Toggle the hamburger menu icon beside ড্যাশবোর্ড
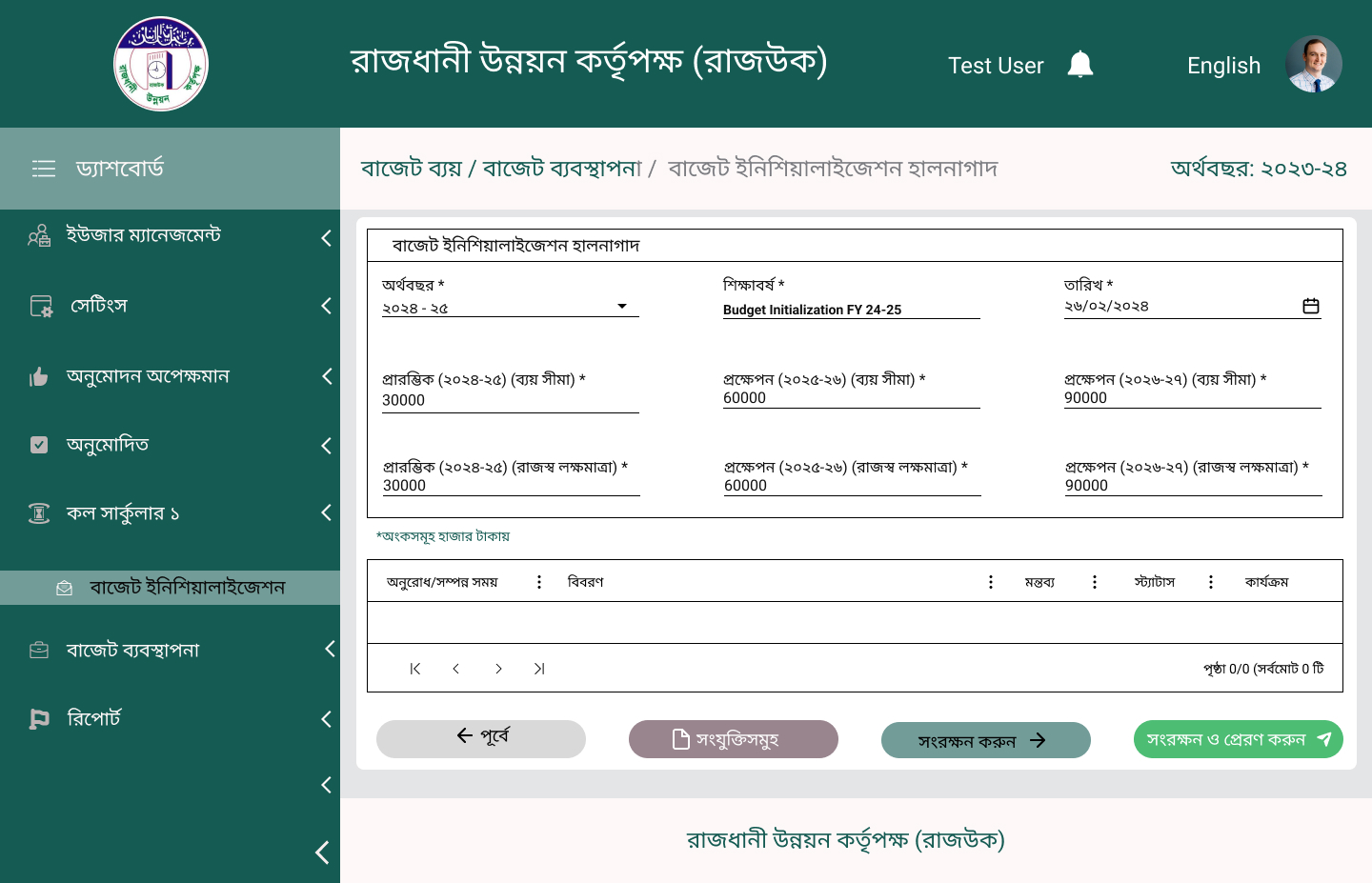1372x883 pixels. [x=44, y=169]
